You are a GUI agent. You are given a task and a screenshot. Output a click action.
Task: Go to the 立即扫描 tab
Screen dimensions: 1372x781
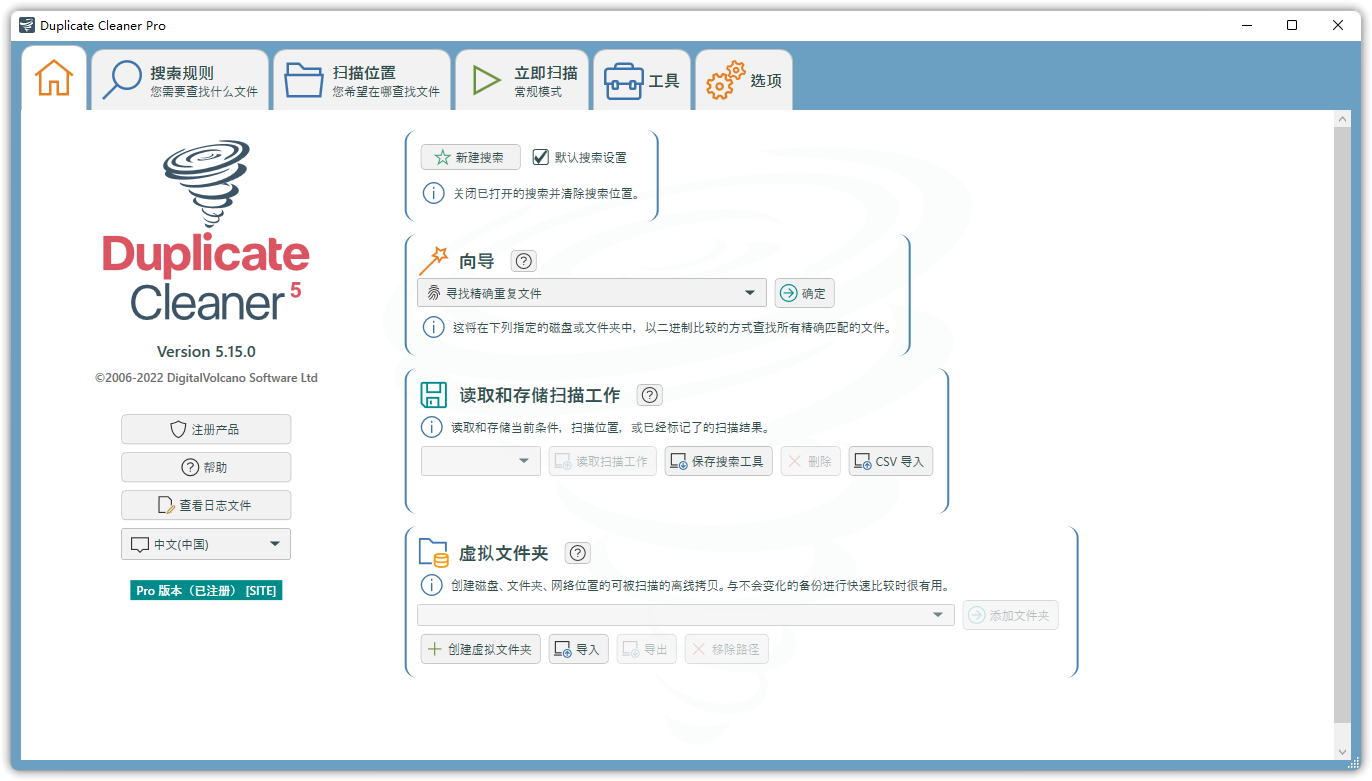point(521,81)
